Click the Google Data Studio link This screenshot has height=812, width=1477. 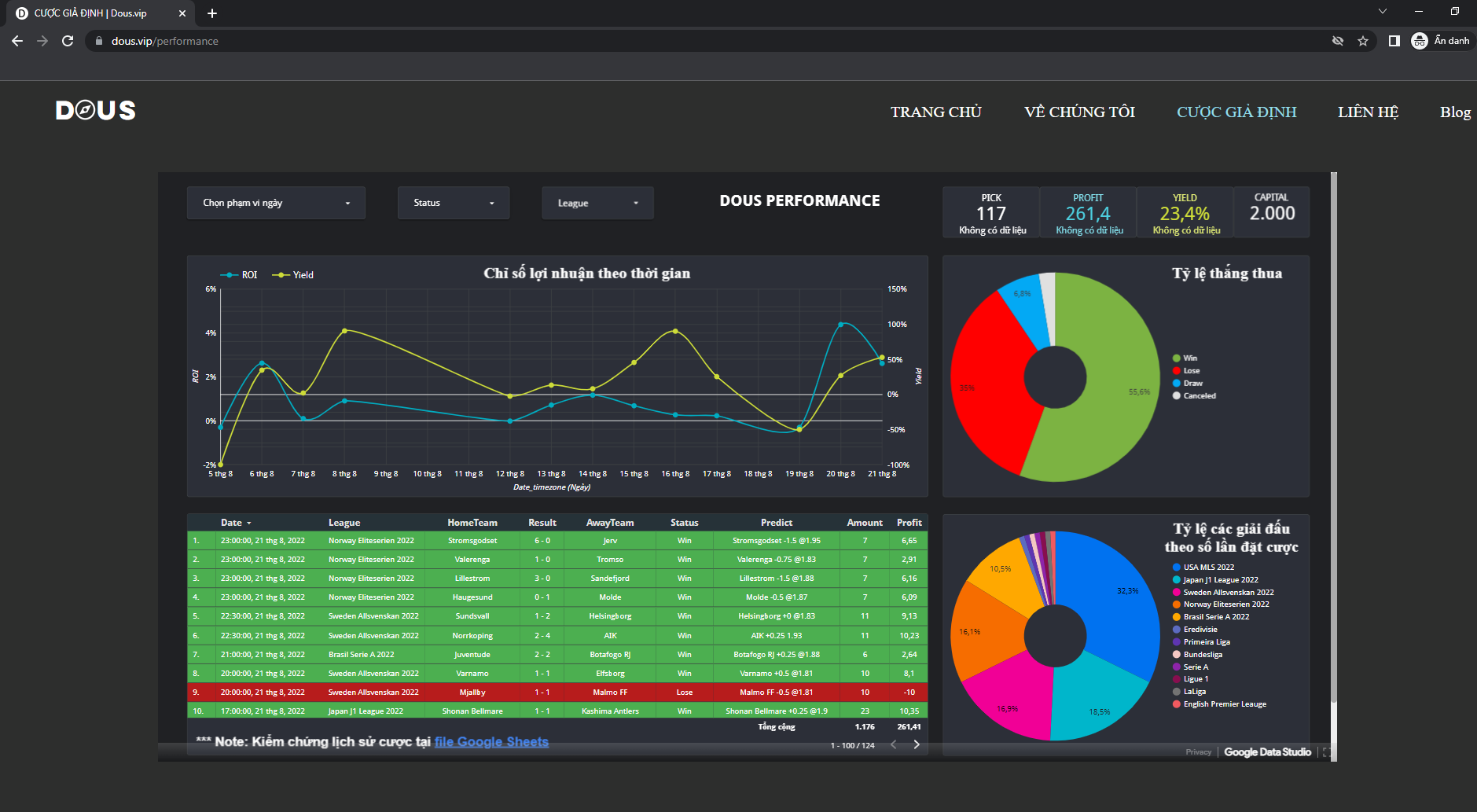pyautogui.click(x=1267, y=752)
